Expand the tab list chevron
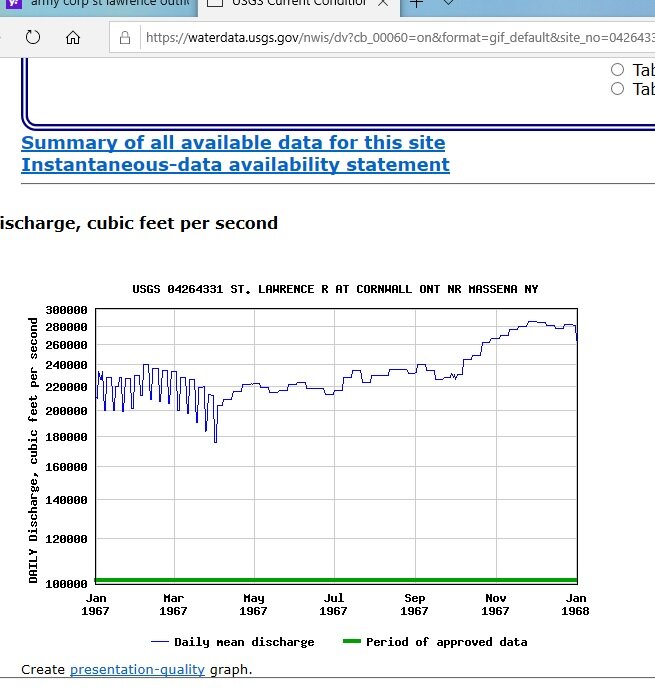 449,3
